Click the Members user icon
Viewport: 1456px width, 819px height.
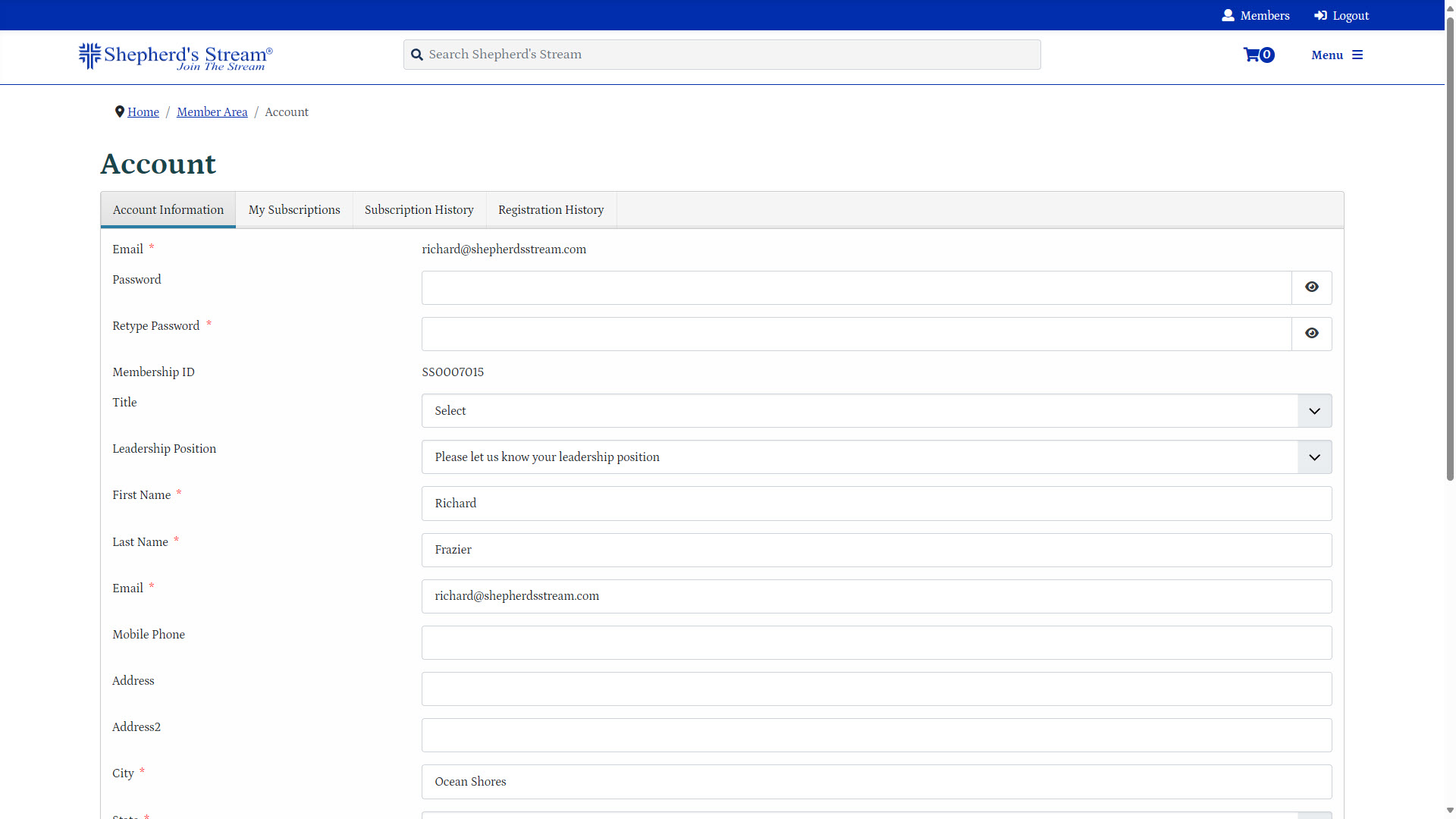point(1228,15)
